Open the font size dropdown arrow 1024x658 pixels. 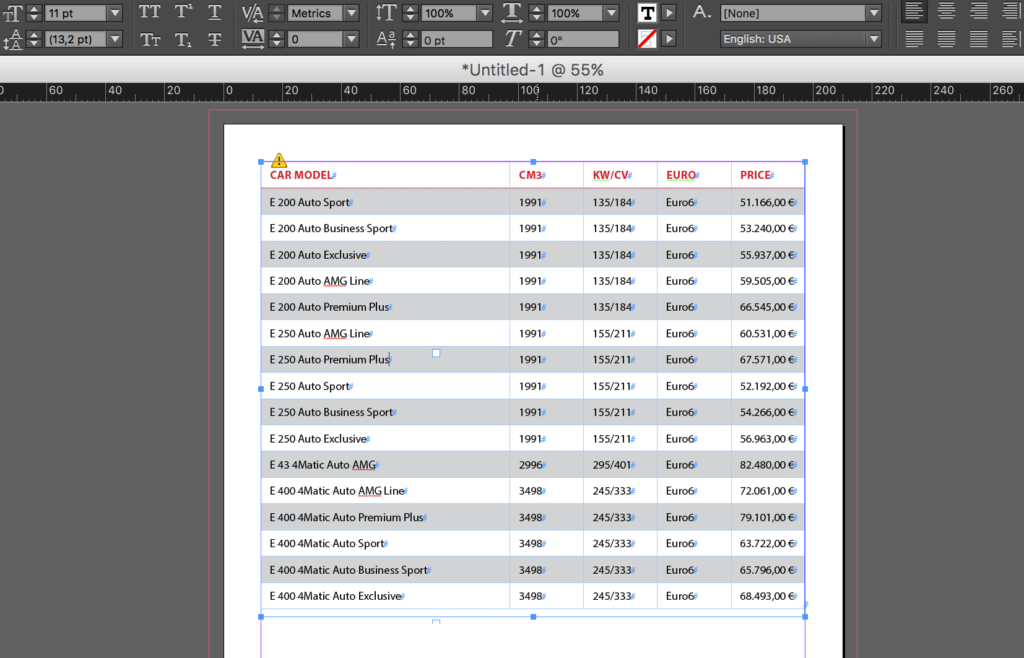point(115,13)
